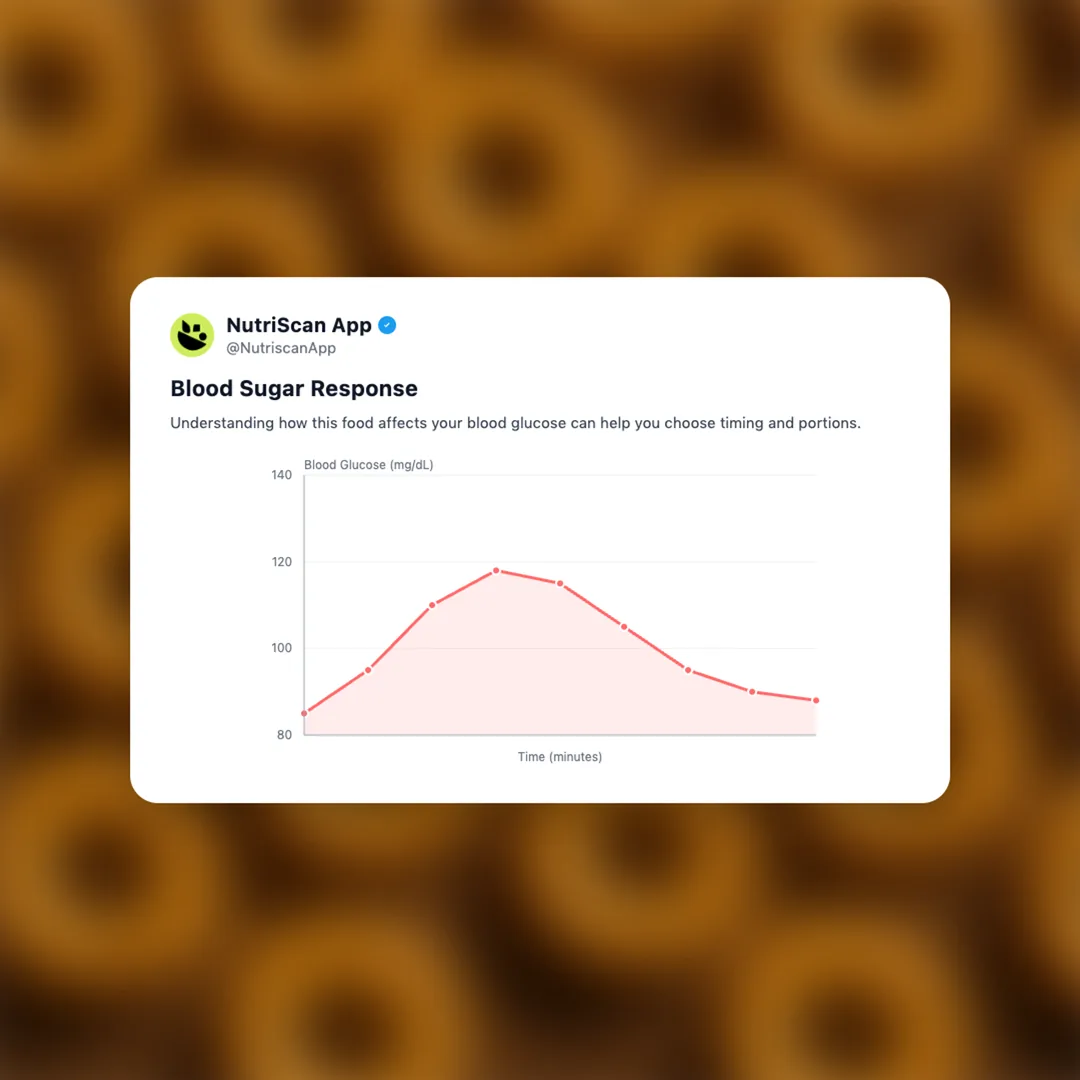Click the @NutriscanApp handle

[281, 348]
